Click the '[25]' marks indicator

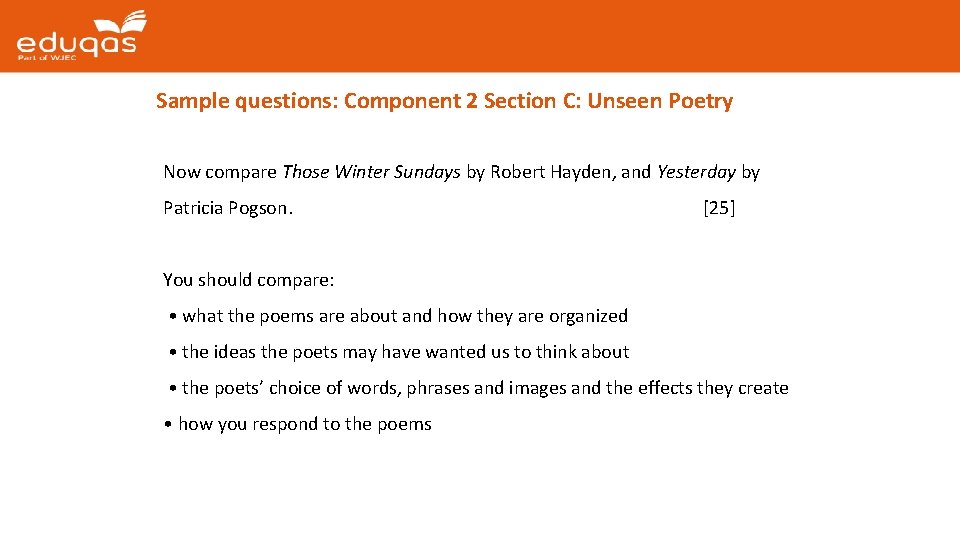(719, 208)
